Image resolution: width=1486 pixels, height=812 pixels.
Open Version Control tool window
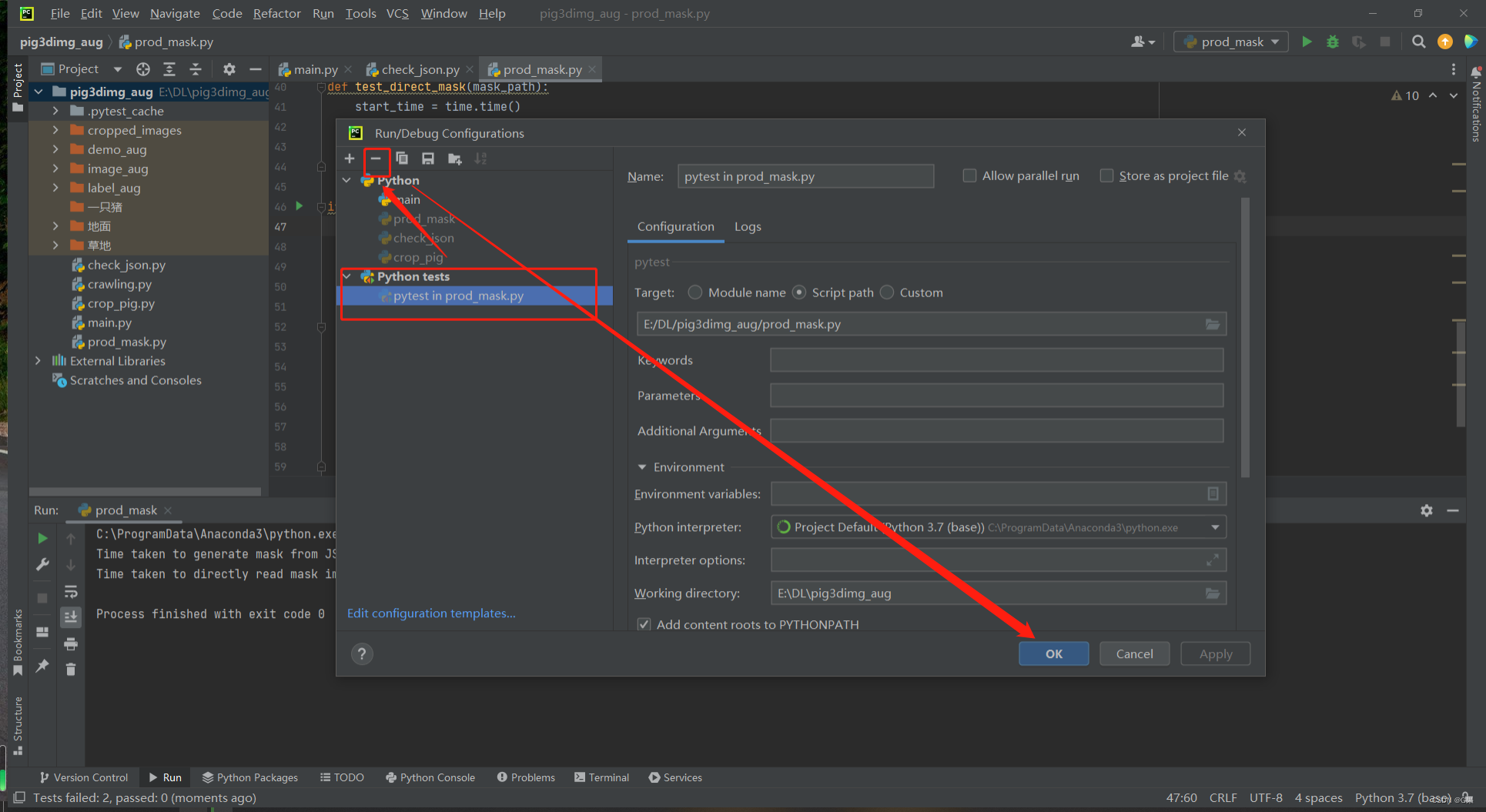tap(83, 777)
